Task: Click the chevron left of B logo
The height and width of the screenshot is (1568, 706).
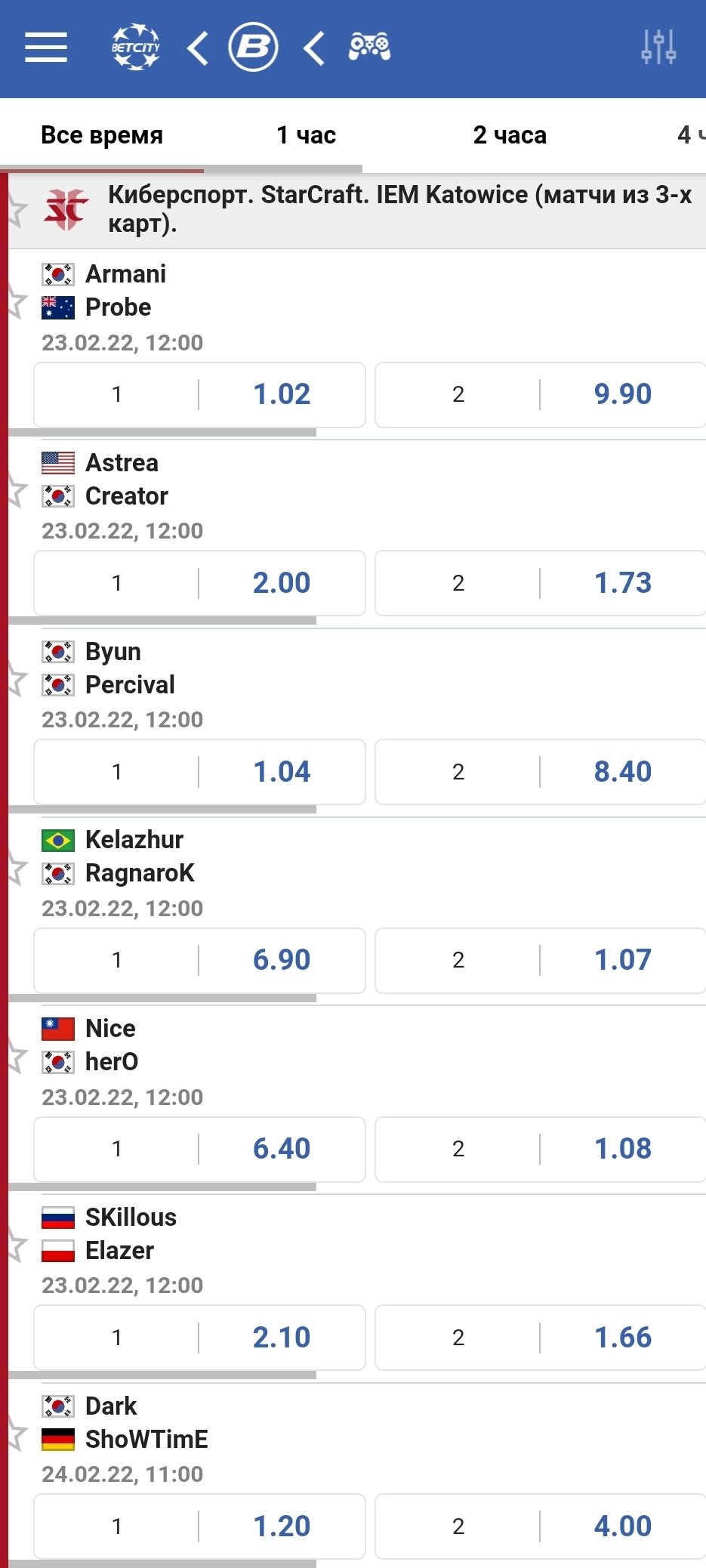Action: point(198,48)
